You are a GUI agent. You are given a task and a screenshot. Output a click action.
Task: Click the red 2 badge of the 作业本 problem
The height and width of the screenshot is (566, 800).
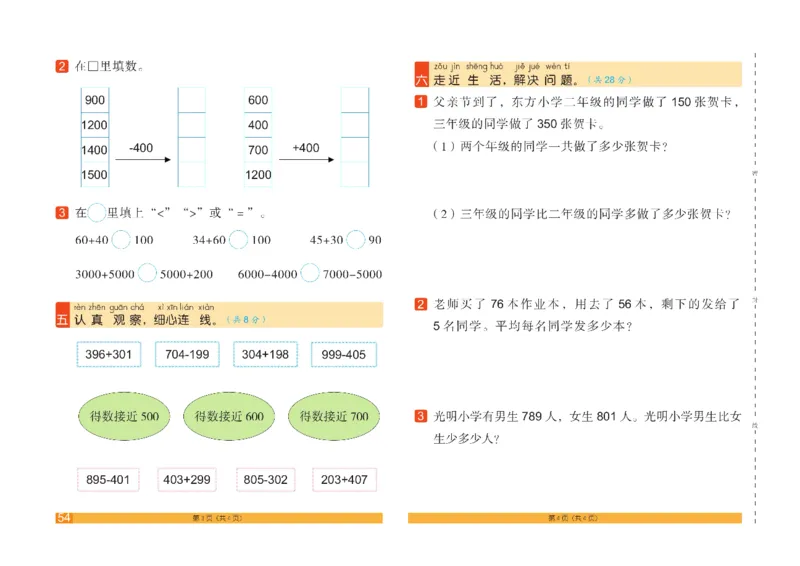pyautogui.click(x=420, y=304)
